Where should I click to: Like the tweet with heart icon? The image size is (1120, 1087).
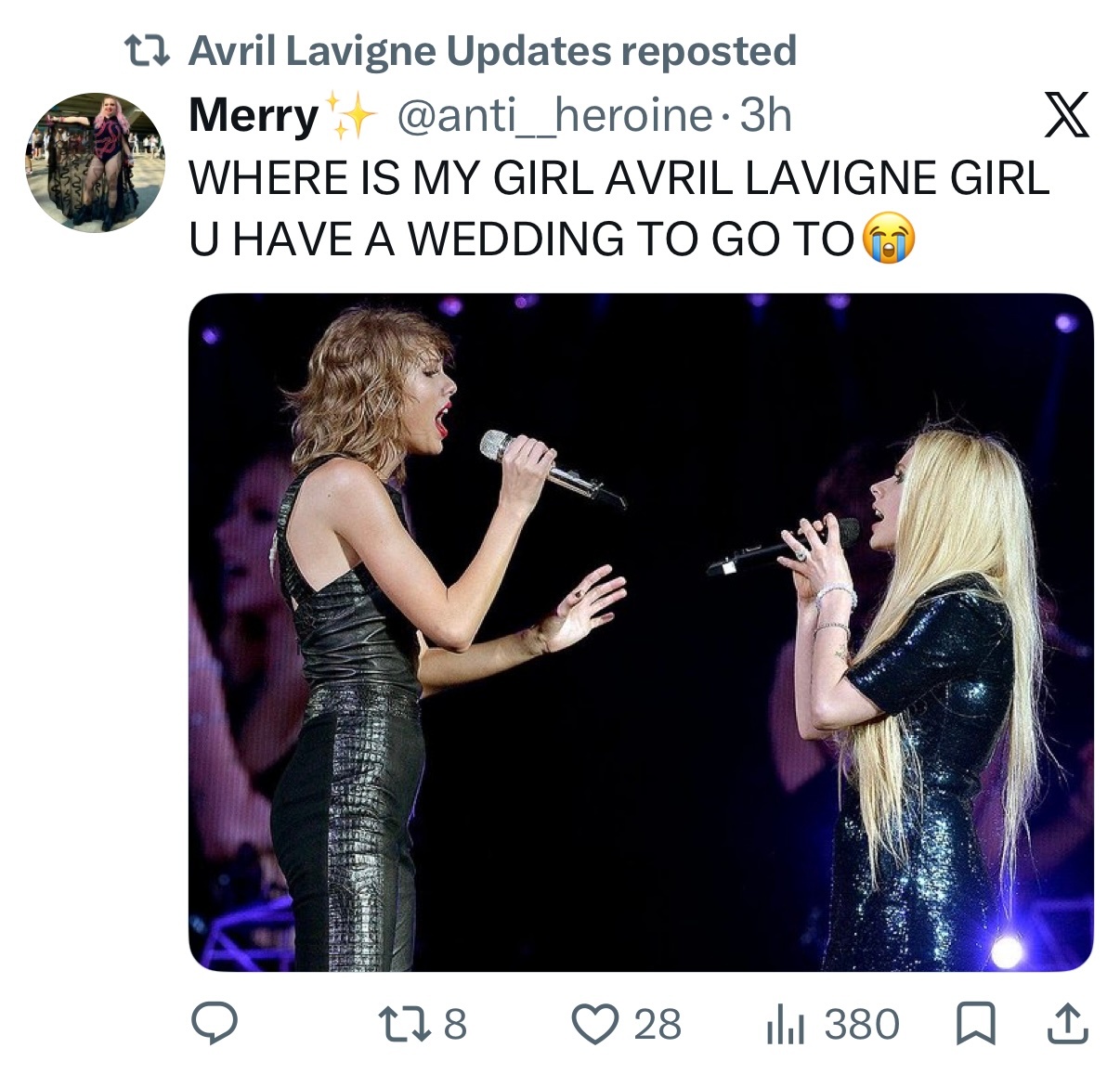coord(595,1025)
